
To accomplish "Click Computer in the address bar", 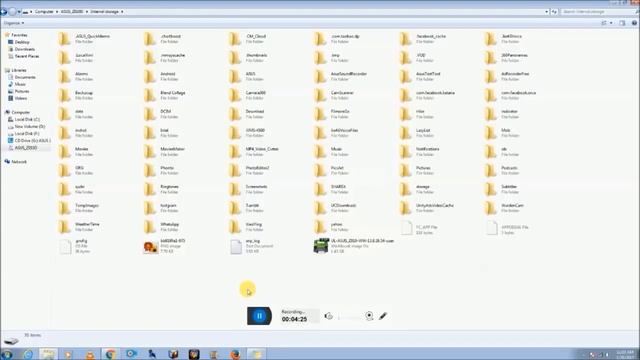I will [x=44, y=12].
